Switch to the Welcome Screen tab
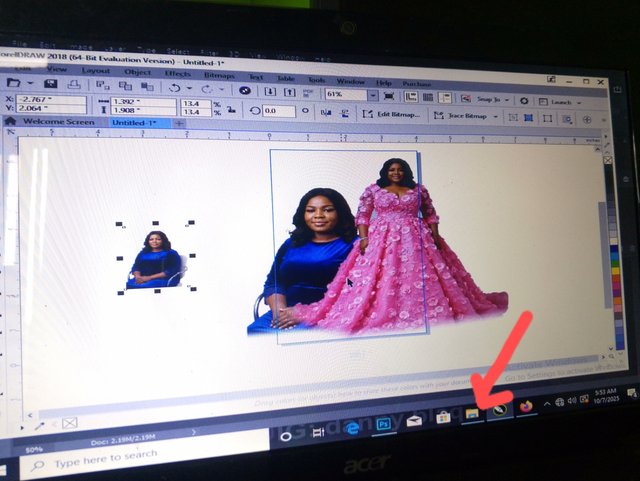The image size is (640, 481). 58,122
